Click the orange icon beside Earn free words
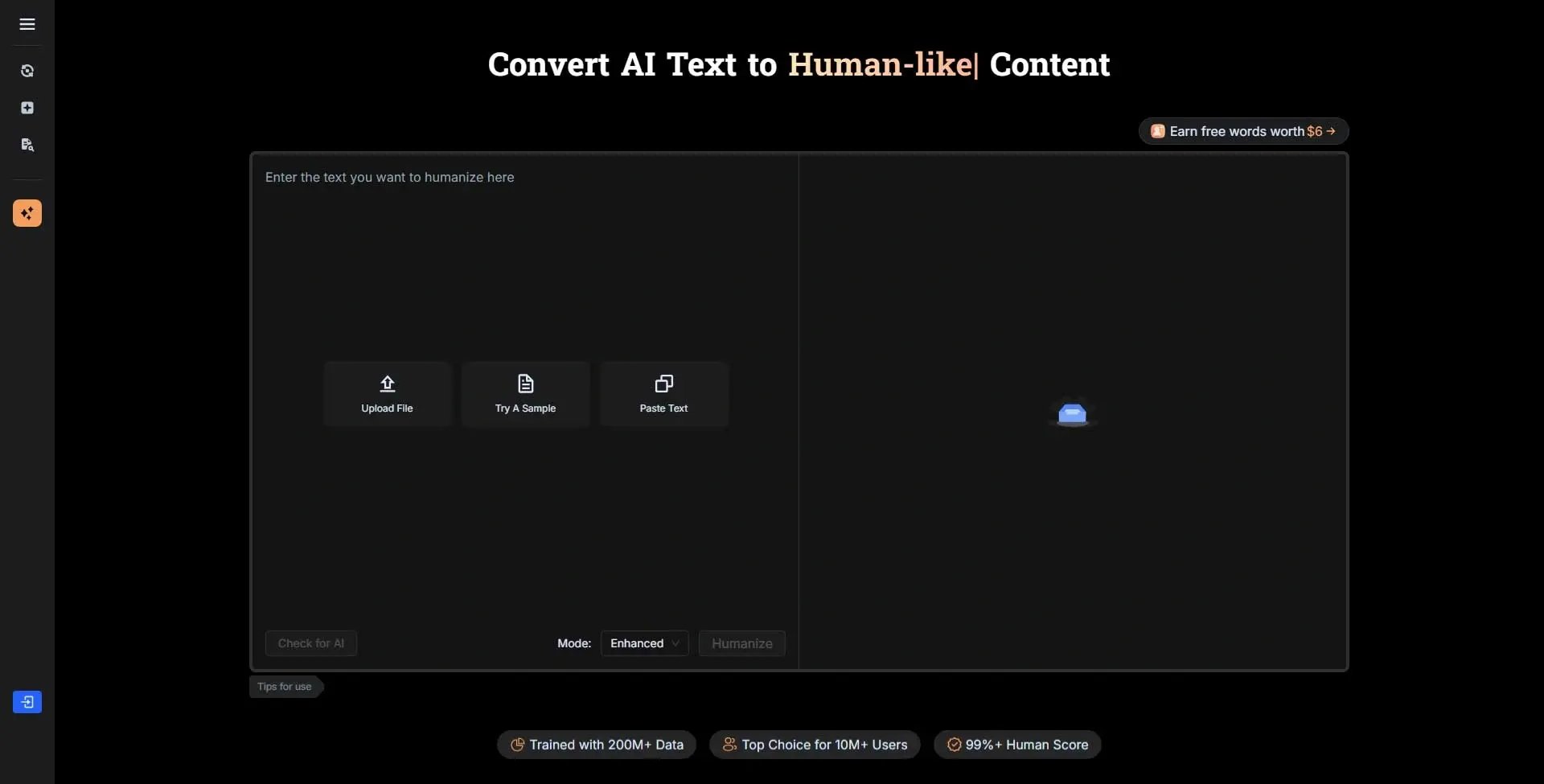 tap(1157, 131)
